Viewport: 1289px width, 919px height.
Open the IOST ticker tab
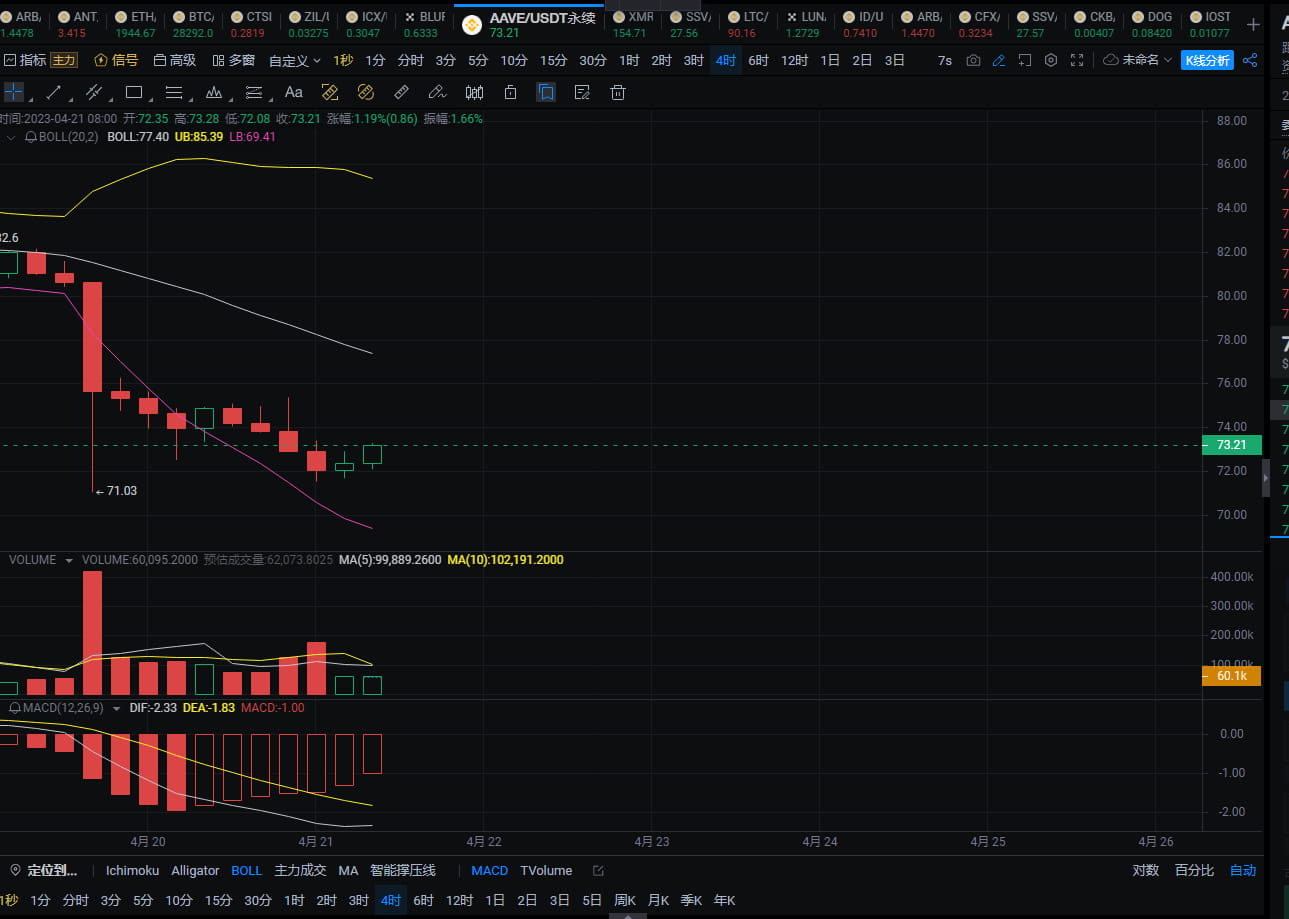point(1210,24)
